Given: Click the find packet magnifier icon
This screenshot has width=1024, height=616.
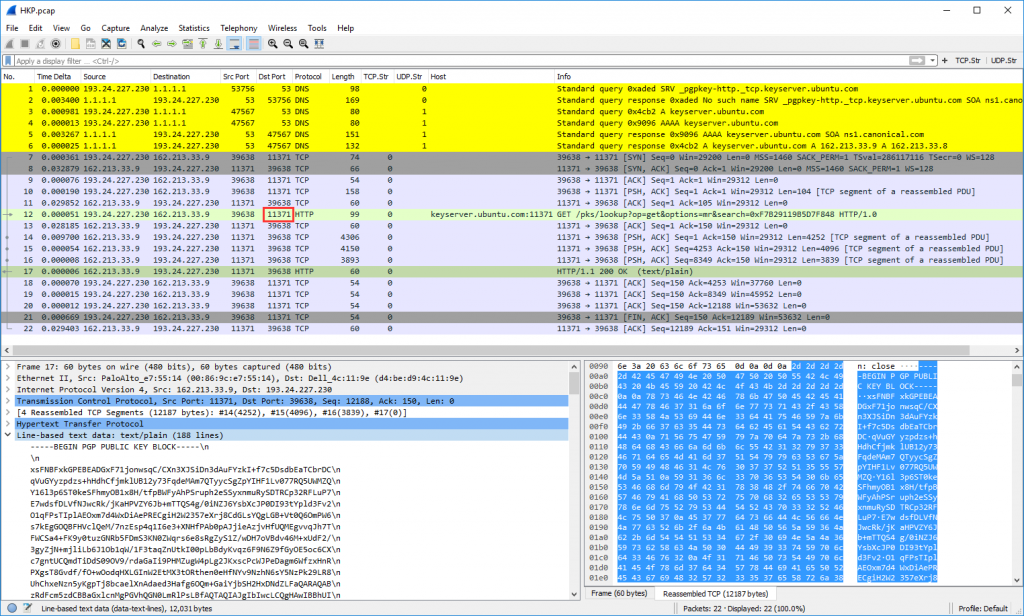Looking at the screenshot, I should 143,44.
